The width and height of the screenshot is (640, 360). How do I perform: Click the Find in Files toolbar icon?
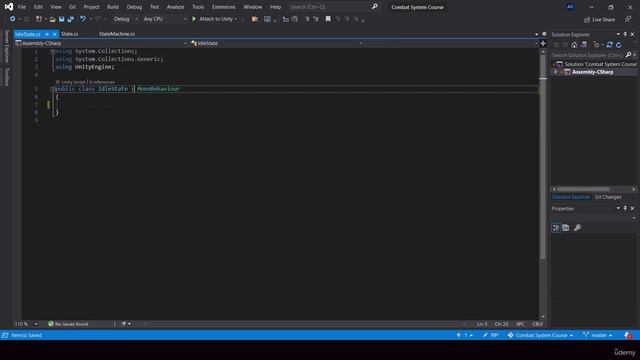[255, 19]
